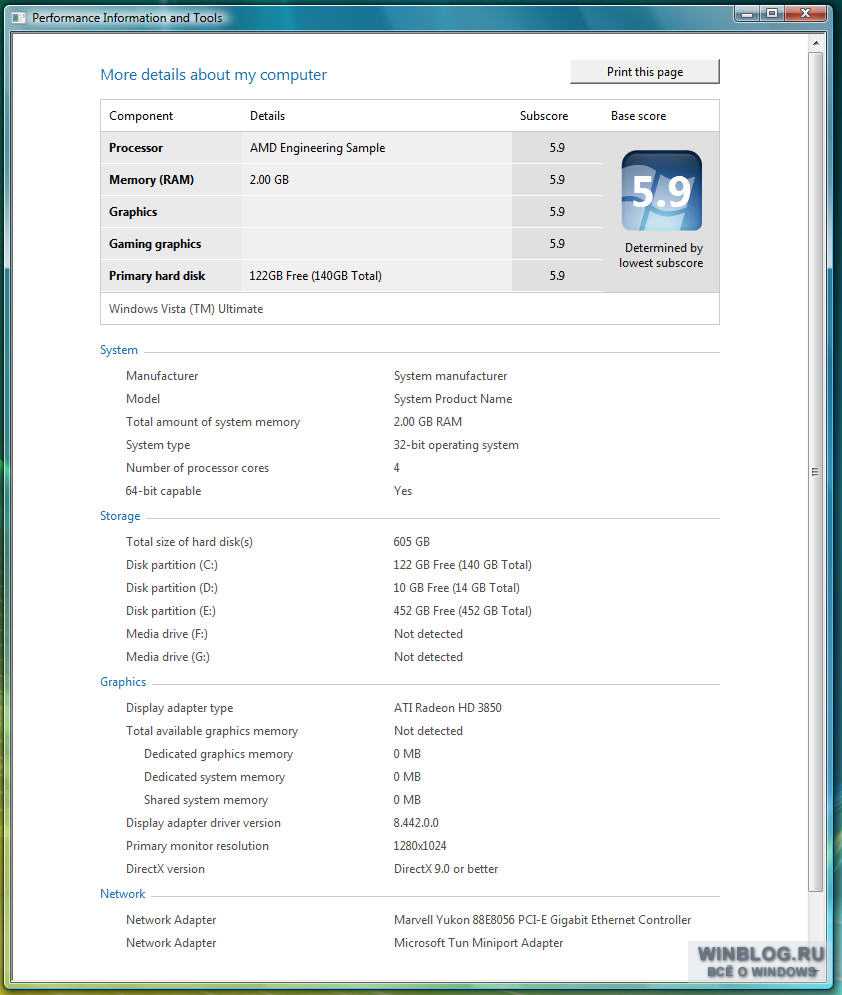Click the vertical scrollbar thumb
Viewport: 842px width, 995px height.
815,471
